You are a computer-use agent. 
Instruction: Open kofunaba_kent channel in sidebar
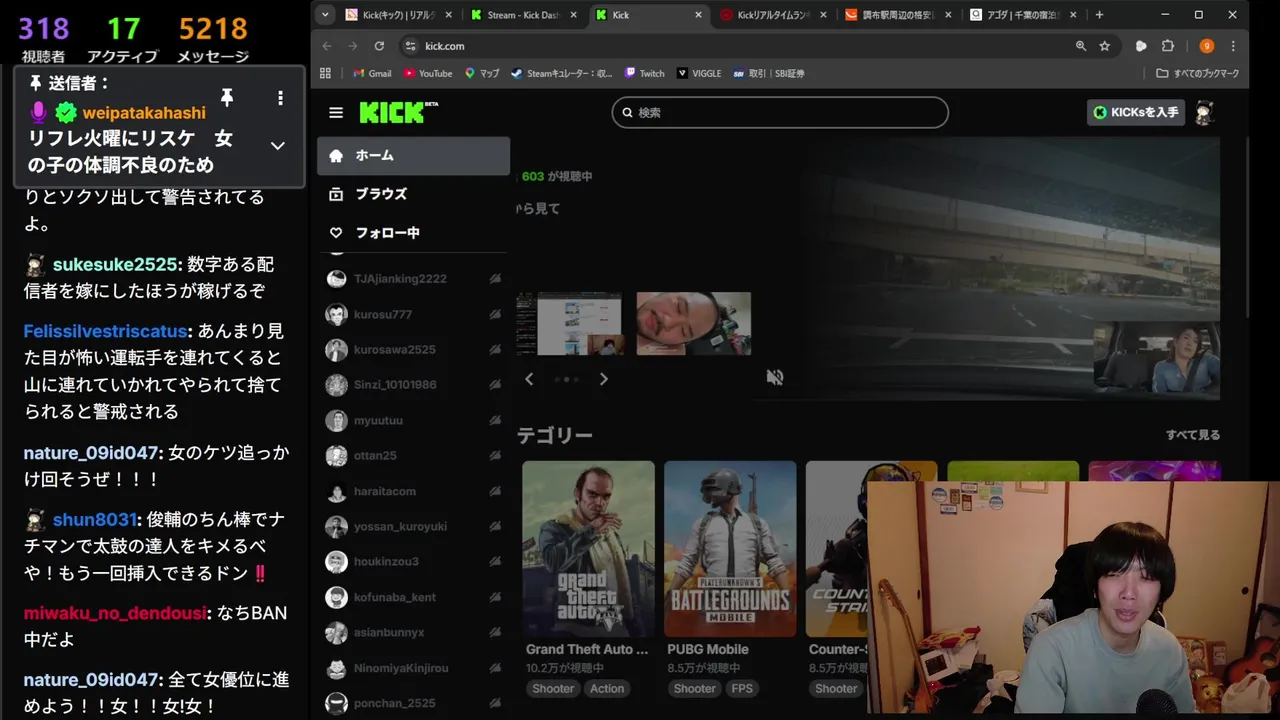(413, 597)
